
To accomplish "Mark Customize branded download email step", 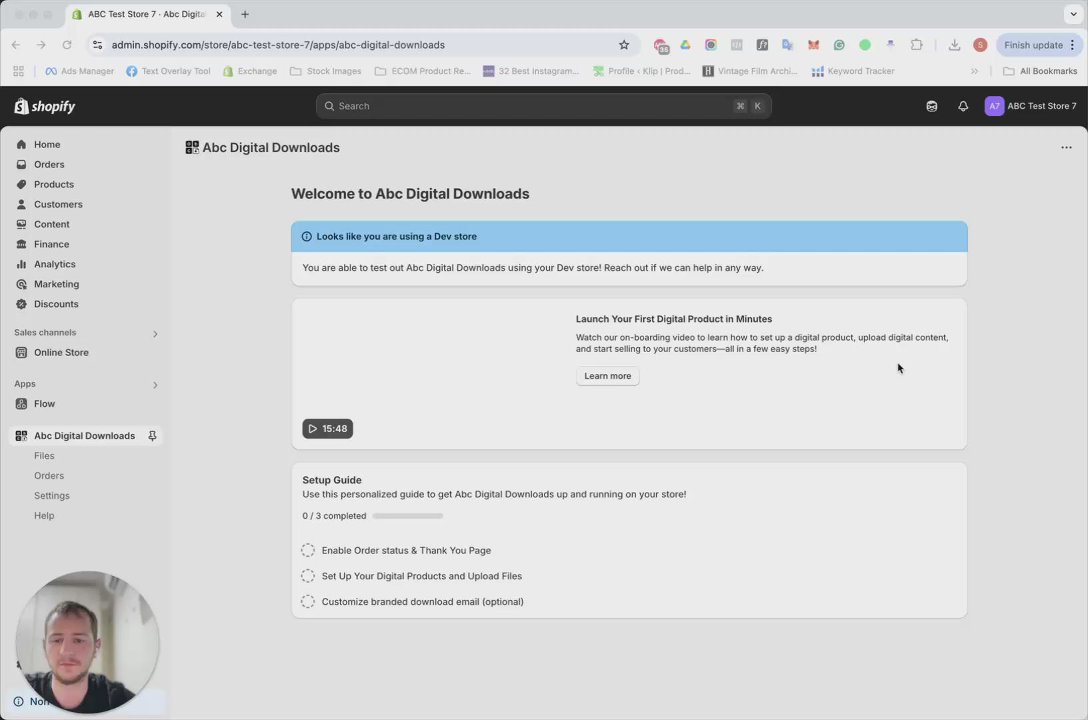I will [308, 602].
